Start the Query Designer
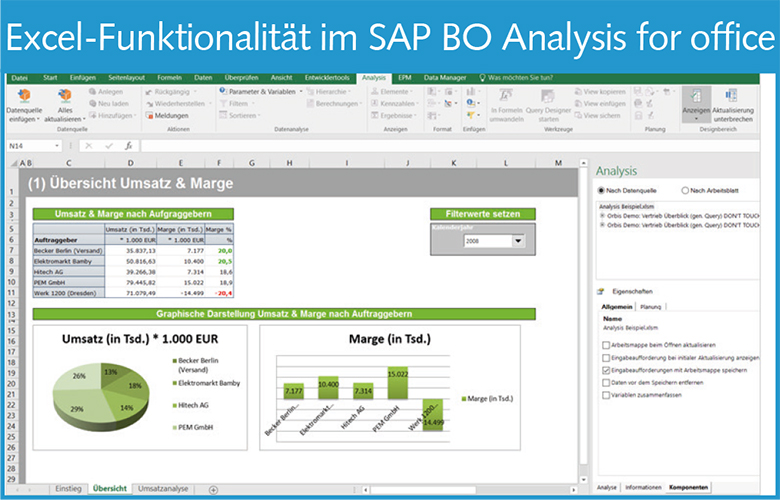This screenshot has height=500, width=780. [x=548, y=105]
